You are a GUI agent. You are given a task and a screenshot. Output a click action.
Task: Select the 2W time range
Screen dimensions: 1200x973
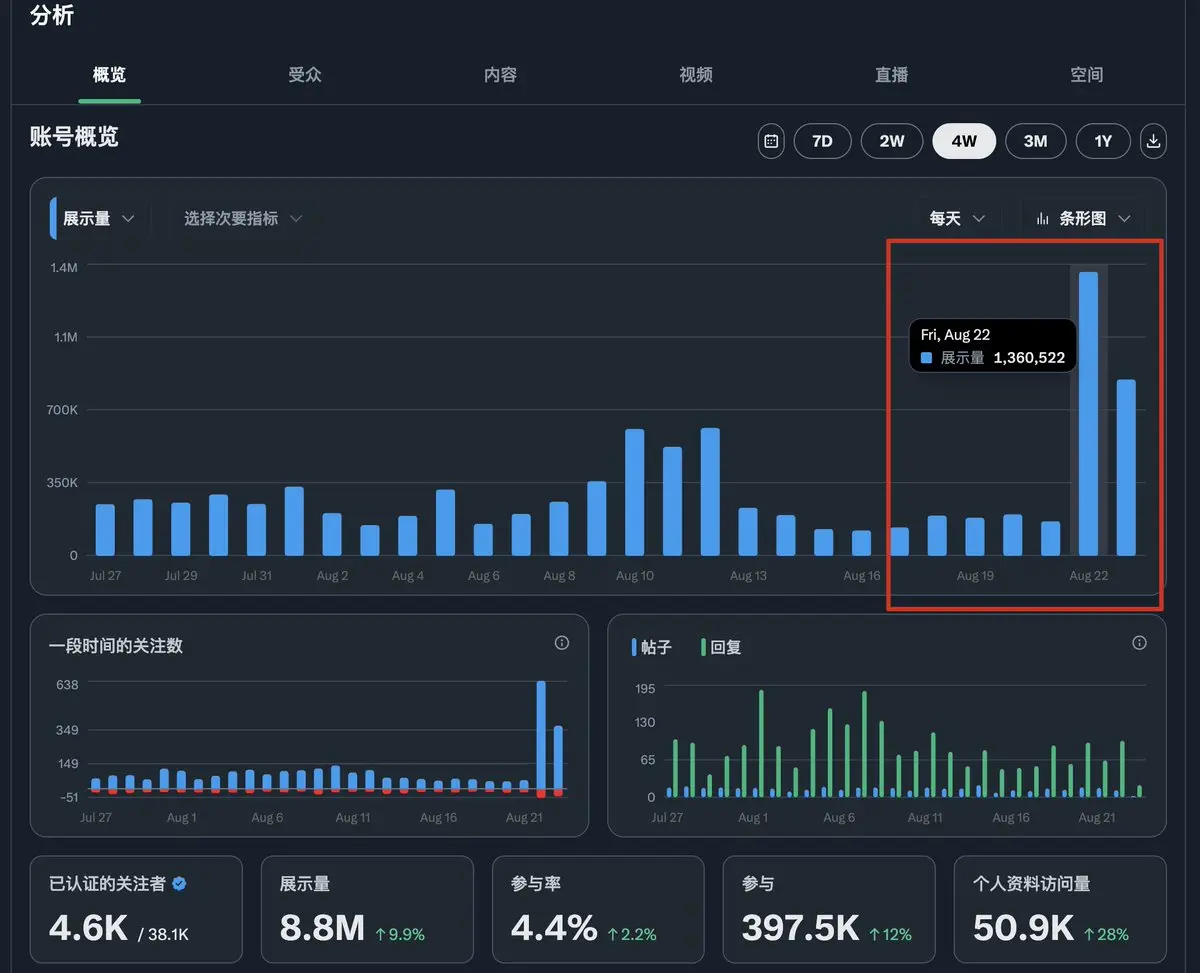click(x=892, y=141)
